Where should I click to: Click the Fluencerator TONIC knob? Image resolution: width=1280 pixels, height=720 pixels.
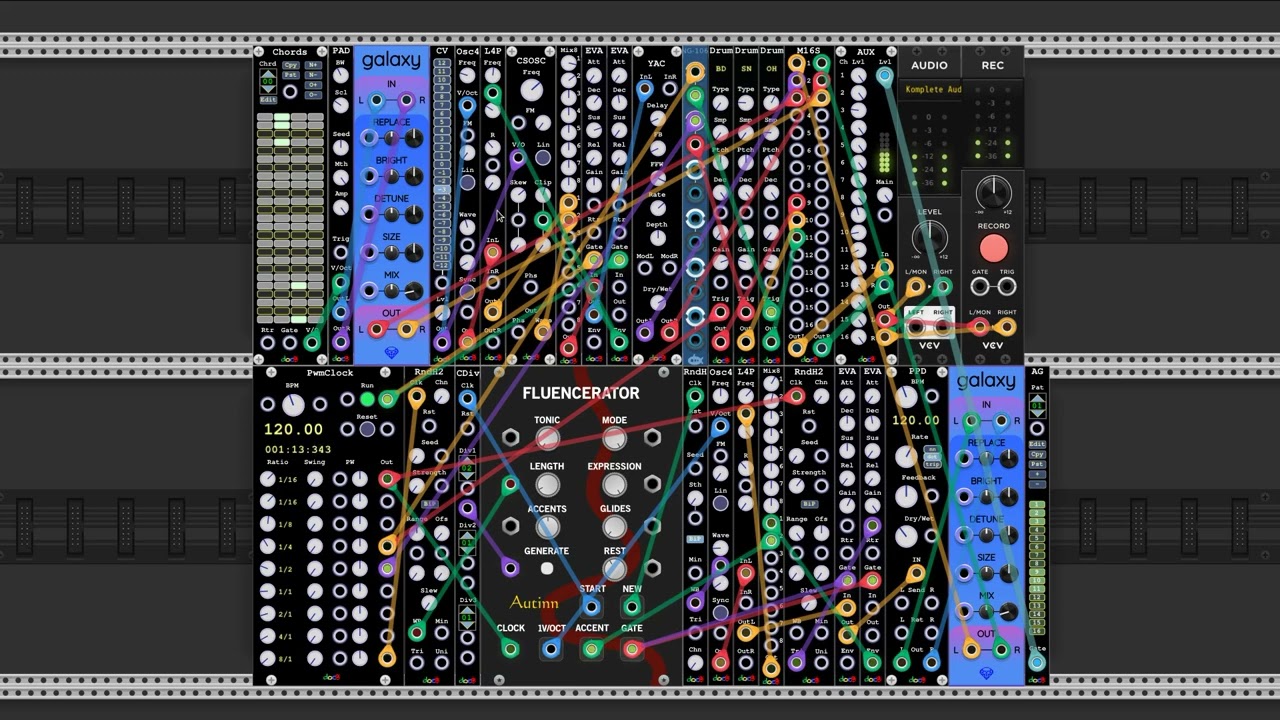[x=547, y=440]
